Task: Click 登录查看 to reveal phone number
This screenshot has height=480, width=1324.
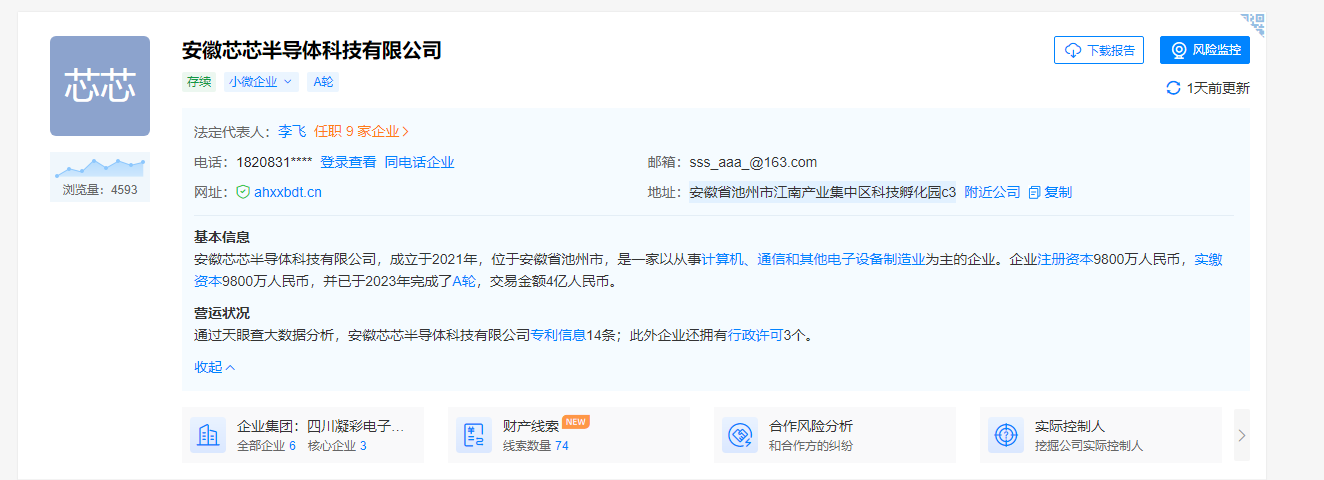Action: click(x=348, y=162)
